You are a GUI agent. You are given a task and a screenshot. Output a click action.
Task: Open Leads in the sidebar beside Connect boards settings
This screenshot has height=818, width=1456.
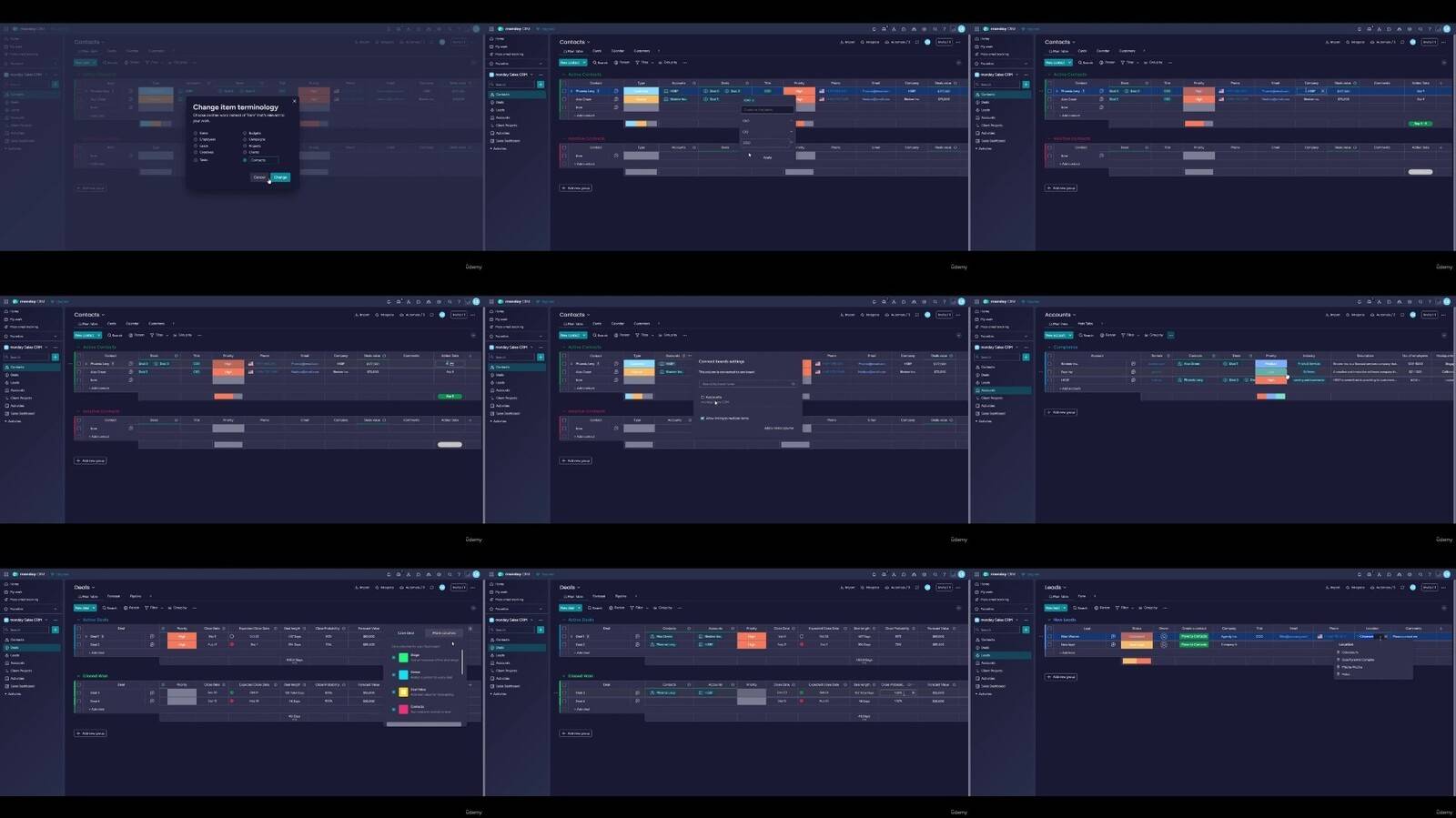500,382
